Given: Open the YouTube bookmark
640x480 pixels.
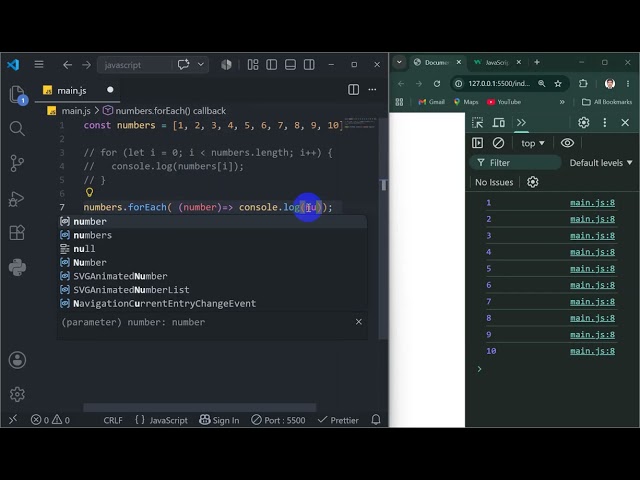Looking at the screenshot, I should coord(504,102).
